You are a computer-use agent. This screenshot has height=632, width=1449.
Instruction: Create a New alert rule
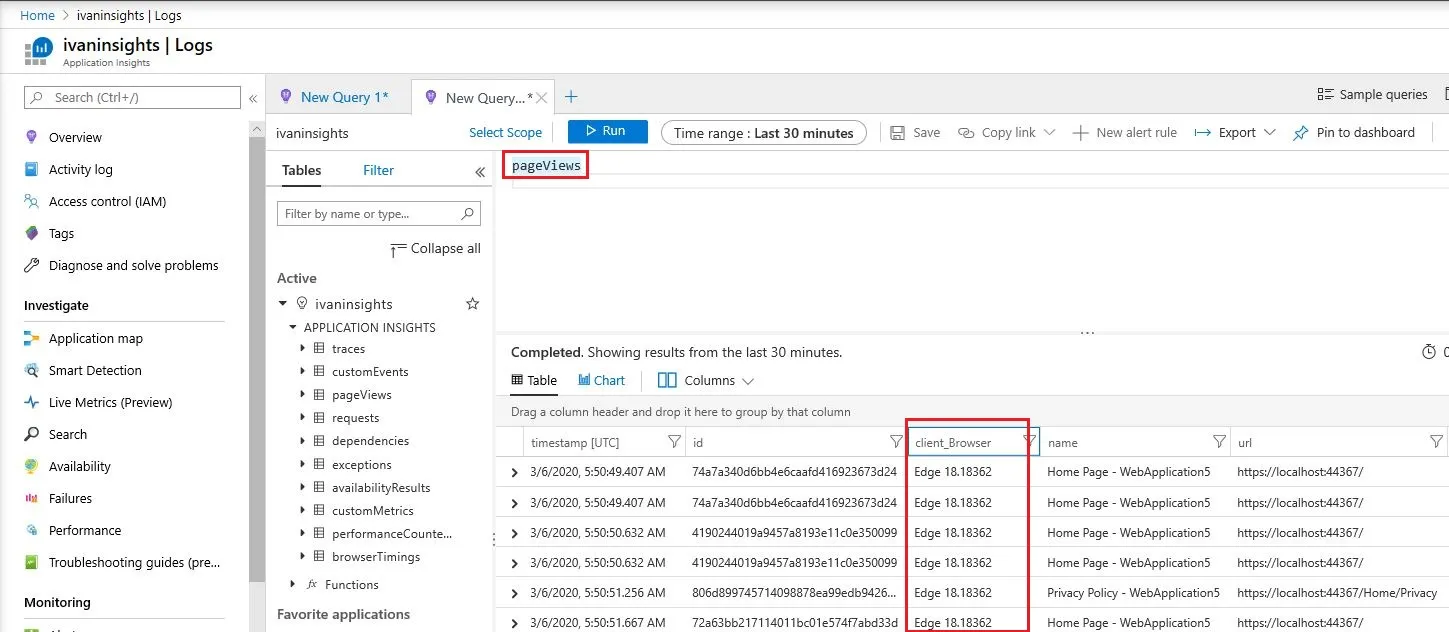pos(1124,132)
